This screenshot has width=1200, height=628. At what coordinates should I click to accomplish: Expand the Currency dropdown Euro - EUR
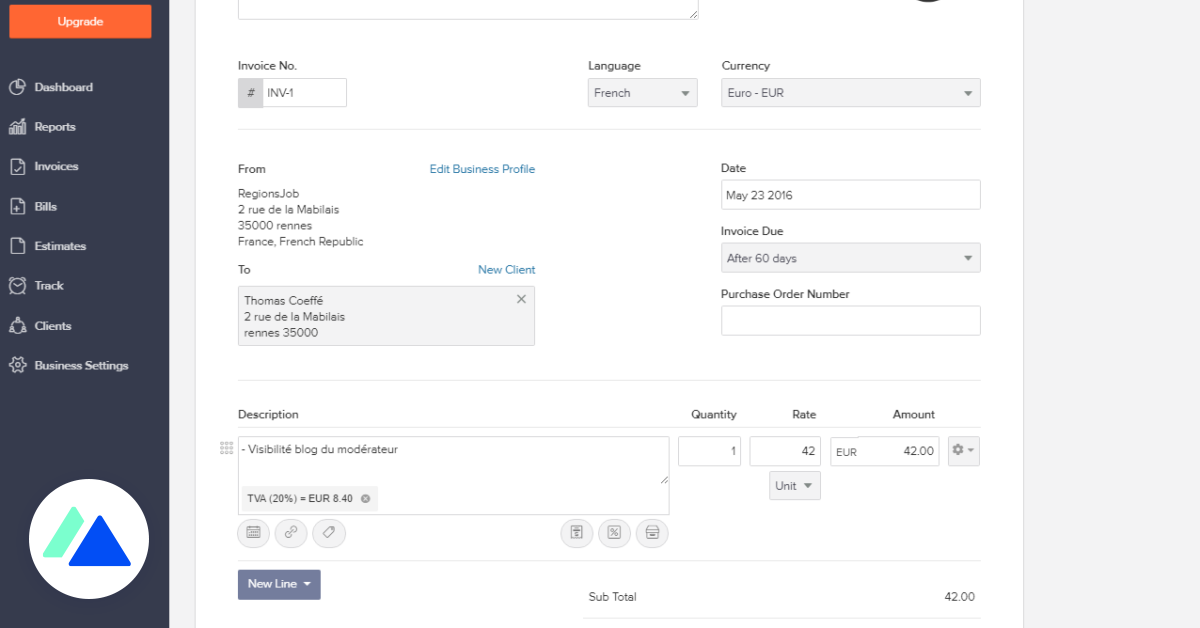point(850,93)
